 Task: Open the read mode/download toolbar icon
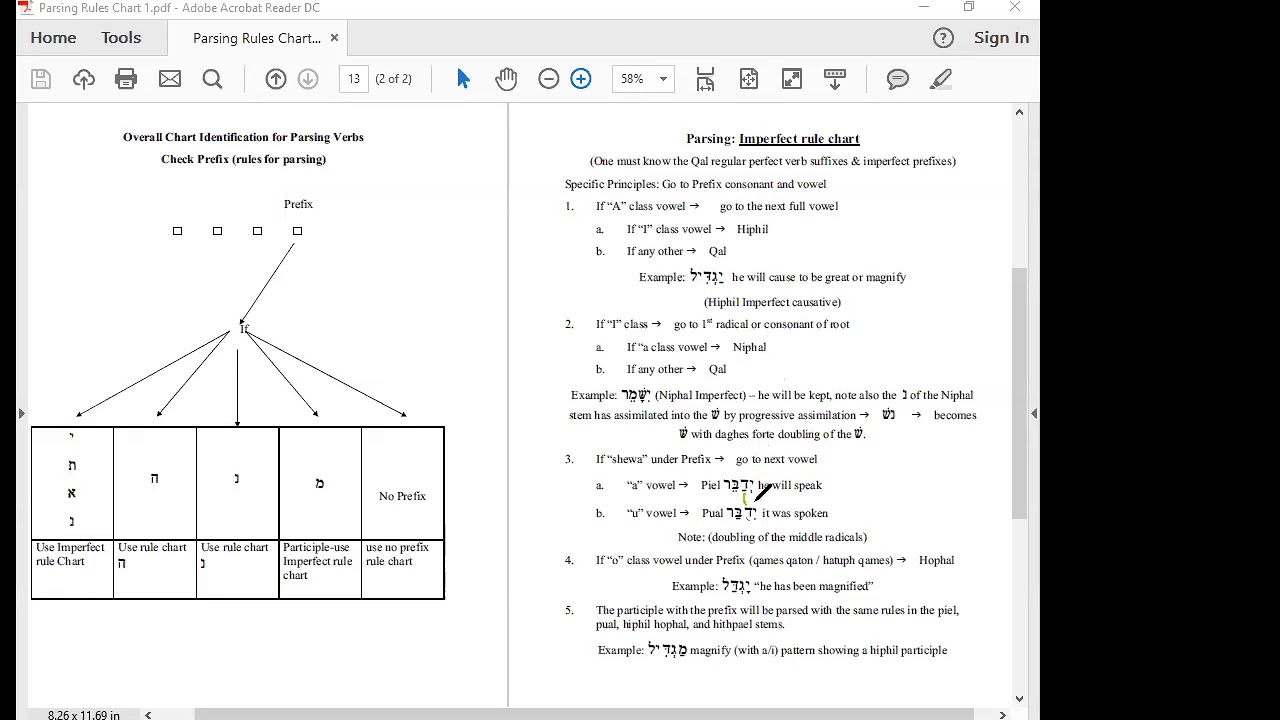point(835,79)
